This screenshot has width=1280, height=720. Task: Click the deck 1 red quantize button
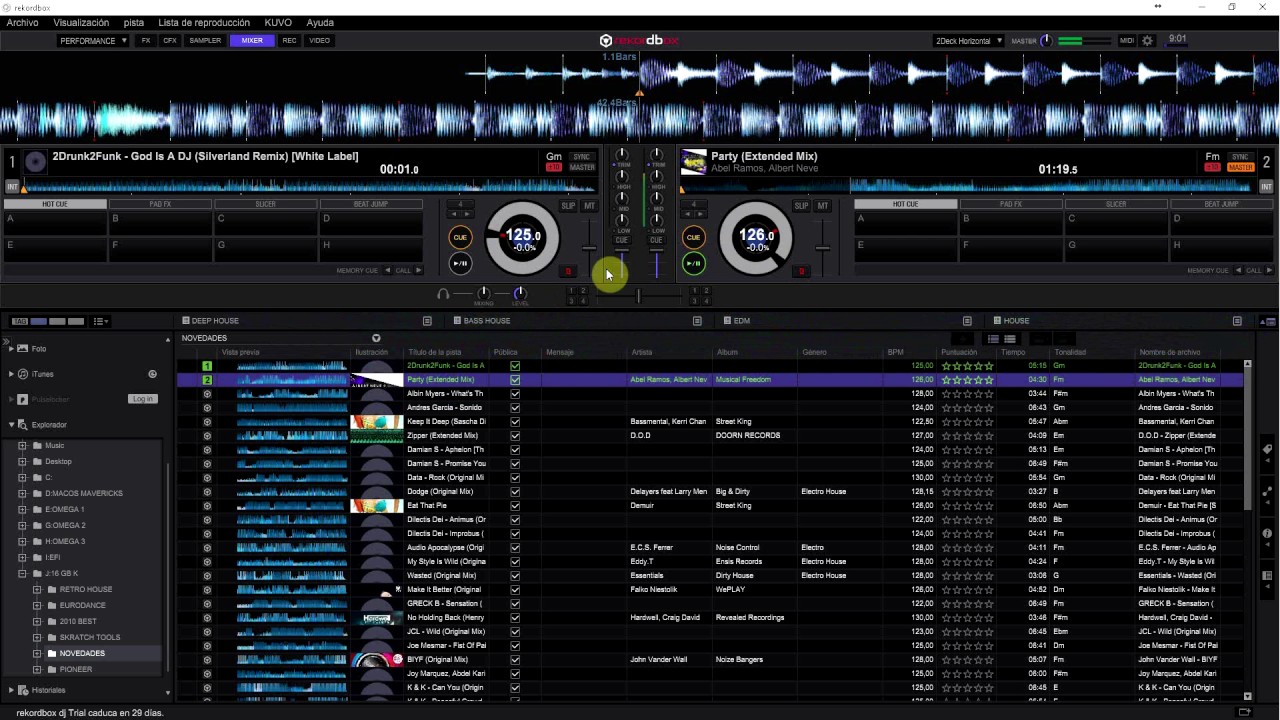pyautogui.click(x=568, y=271)
